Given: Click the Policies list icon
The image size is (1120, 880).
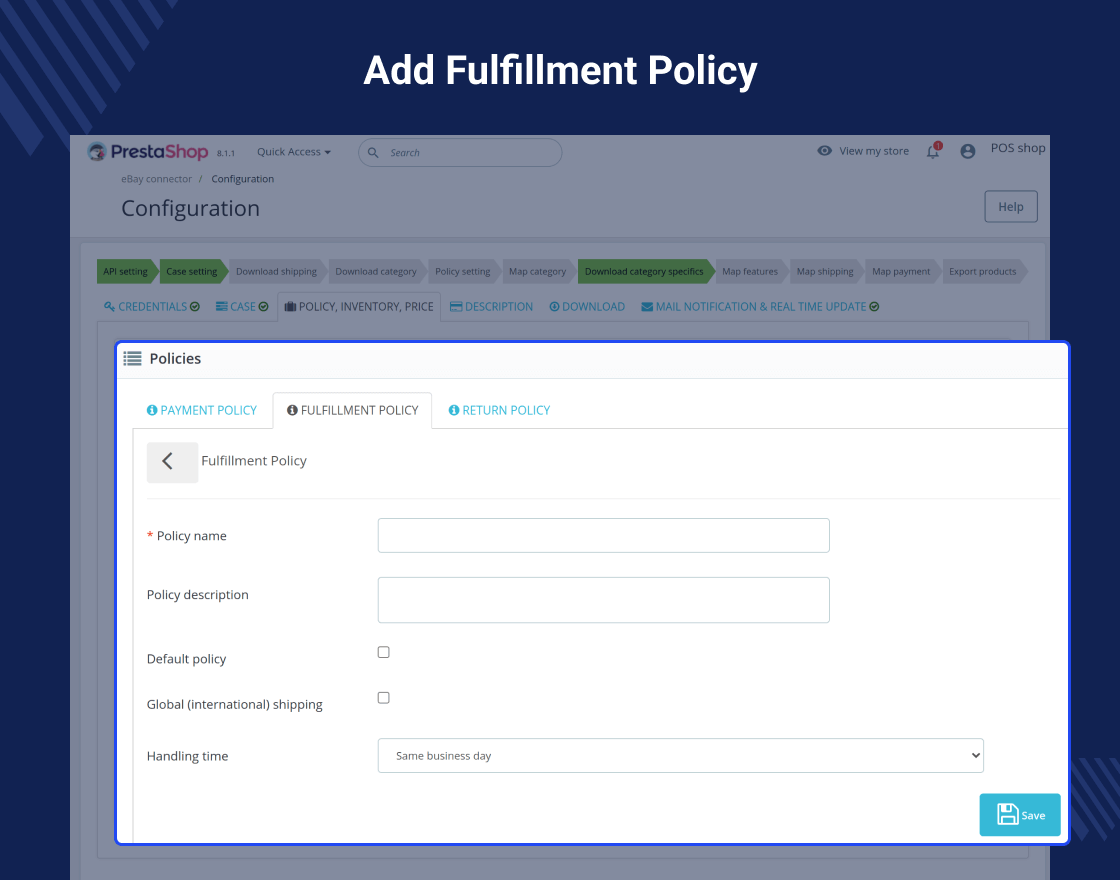Looking at the screenshot, I should tap(132, 359).
